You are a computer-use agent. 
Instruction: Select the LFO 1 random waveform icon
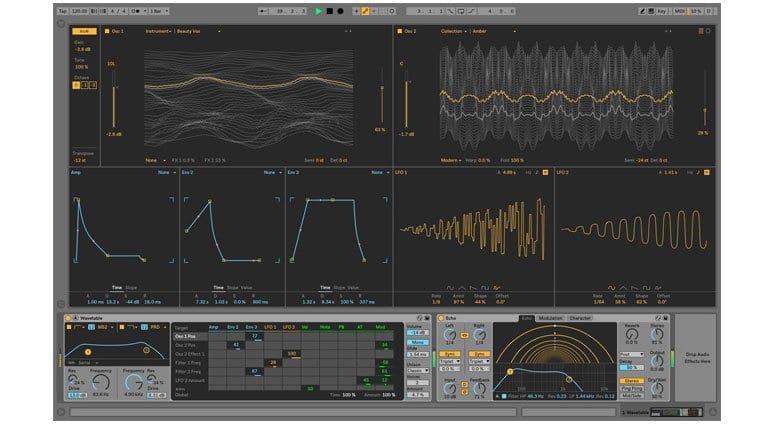(497, 288)
